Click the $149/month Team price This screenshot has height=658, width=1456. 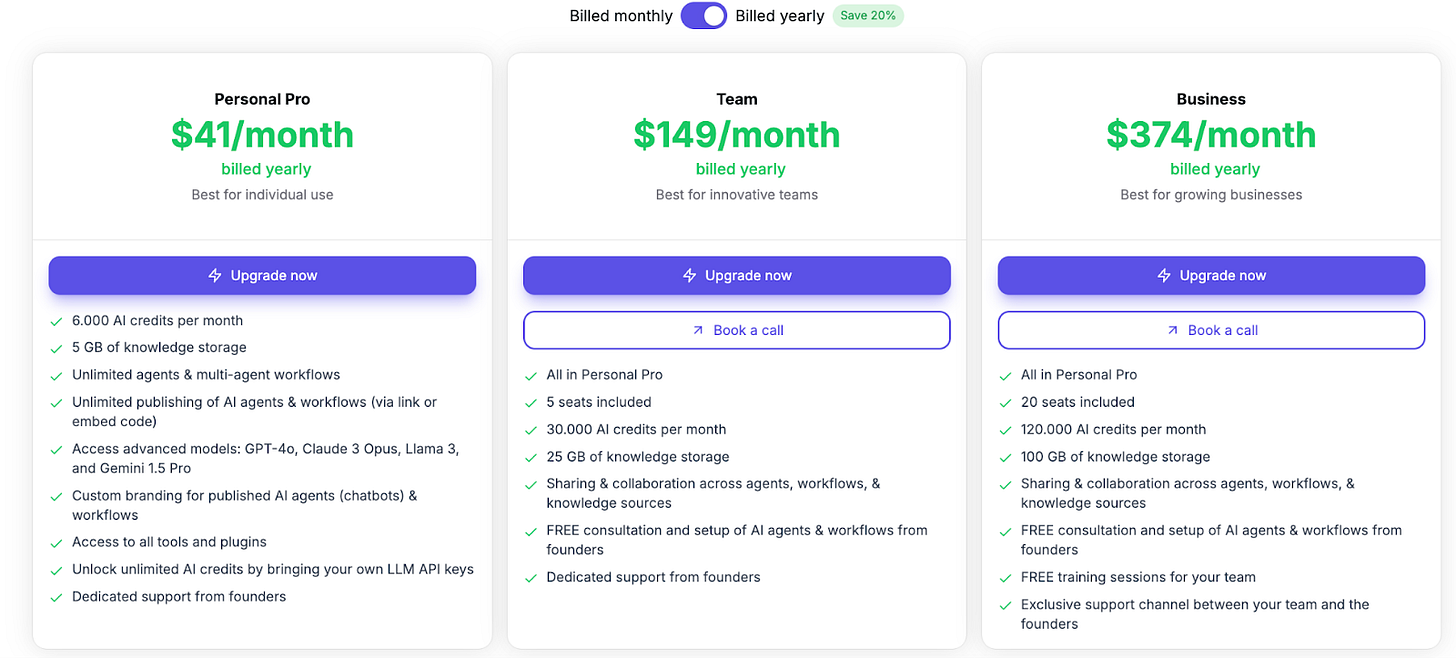pyautogui.click(x=737, y=134)
